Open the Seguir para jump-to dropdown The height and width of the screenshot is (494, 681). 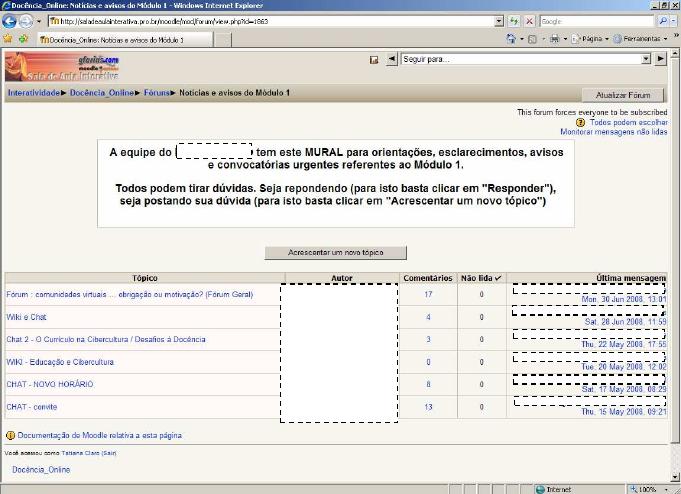click(x=646, y=60)
